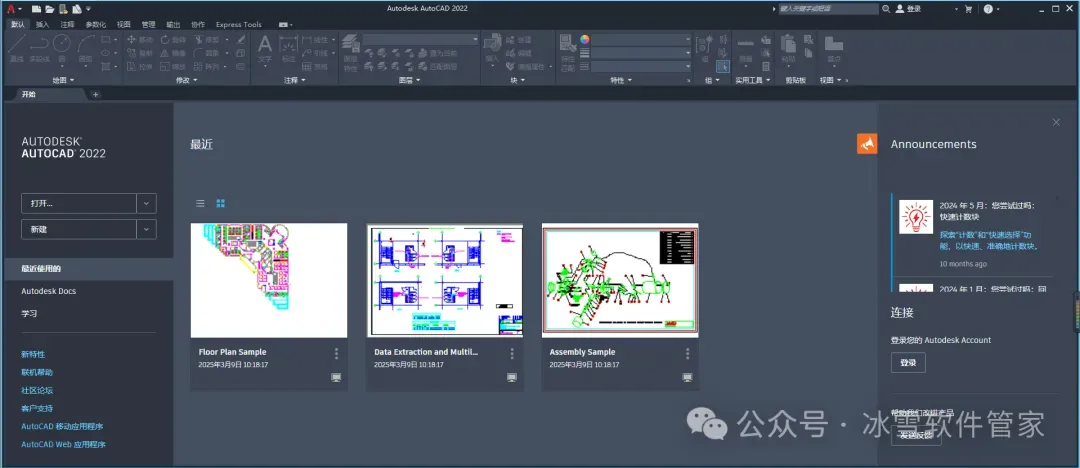Click the Help question mark icon
Screen dimensions: 1080x468
pos(988,9)
